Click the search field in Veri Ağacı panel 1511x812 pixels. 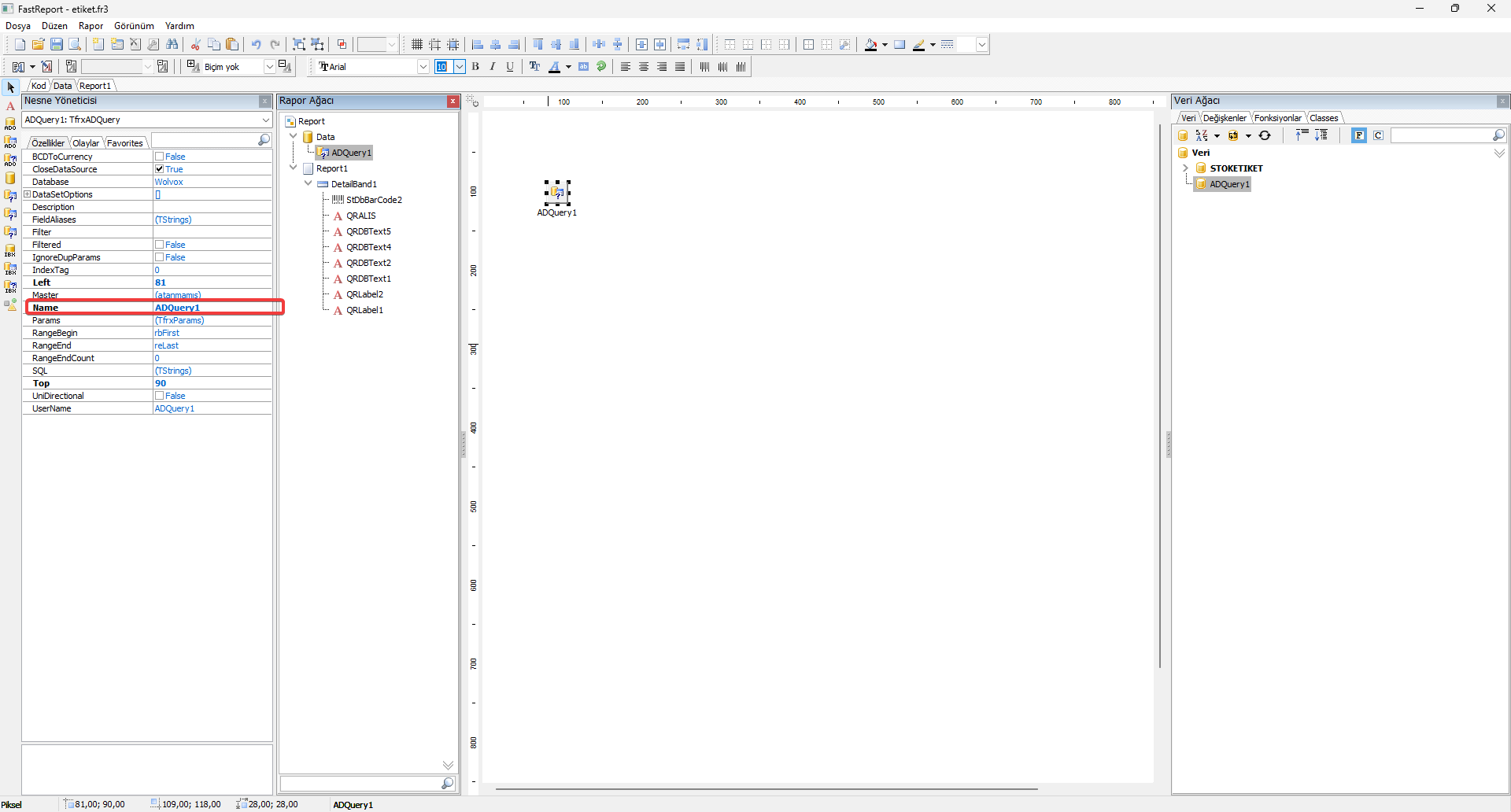(x=1440, y=136)
